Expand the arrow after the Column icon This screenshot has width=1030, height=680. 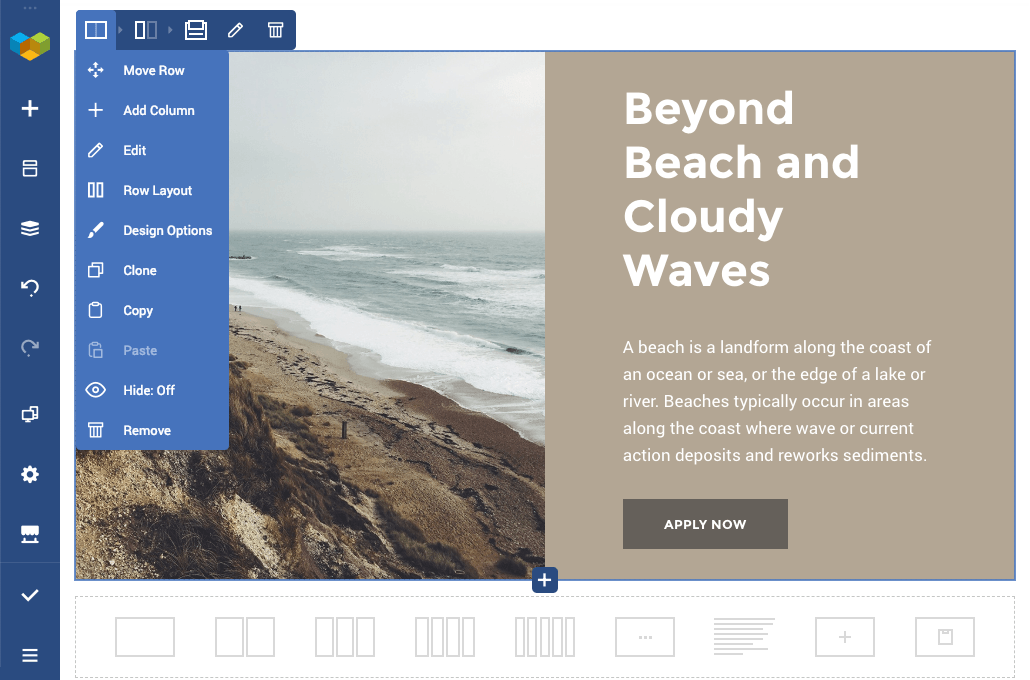170,30
